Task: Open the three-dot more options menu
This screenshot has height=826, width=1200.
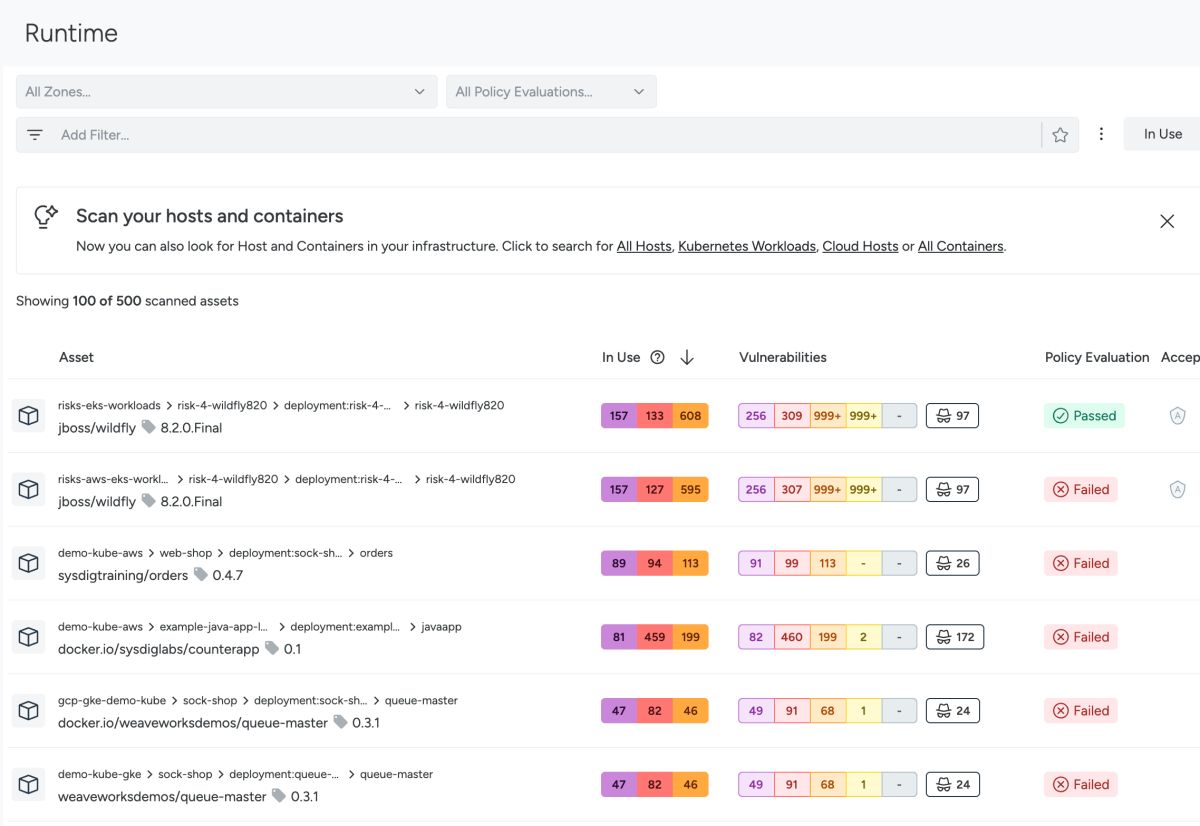Action: pos(1101,134)
